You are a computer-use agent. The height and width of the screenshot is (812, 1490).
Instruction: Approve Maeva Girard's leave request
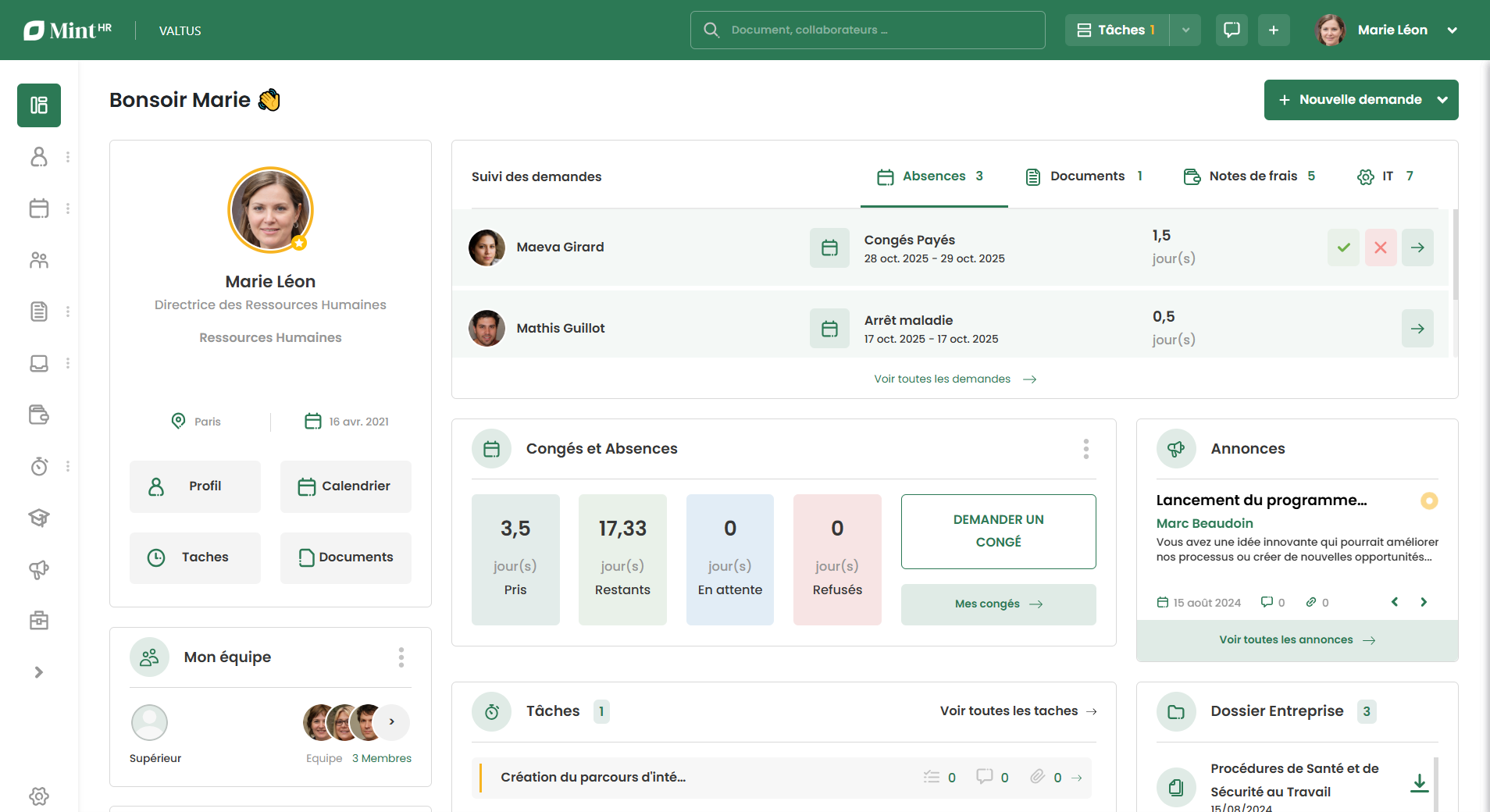pos(1343,248)
